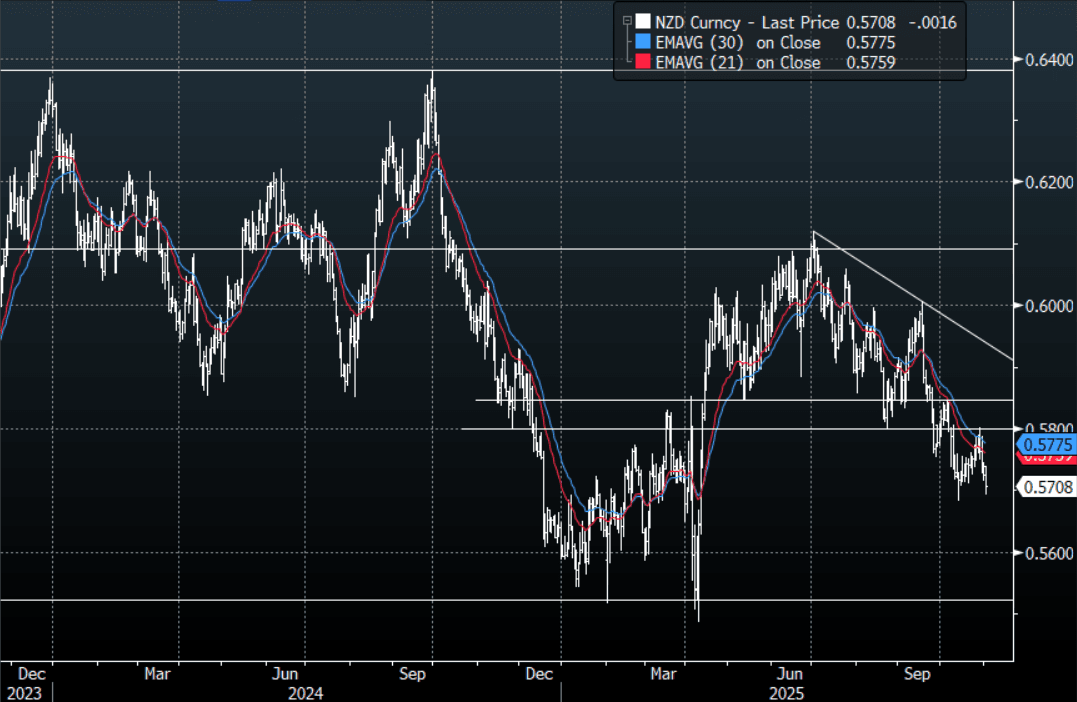Click the white NZD Curncy color swatch

[x=643, y=21]
